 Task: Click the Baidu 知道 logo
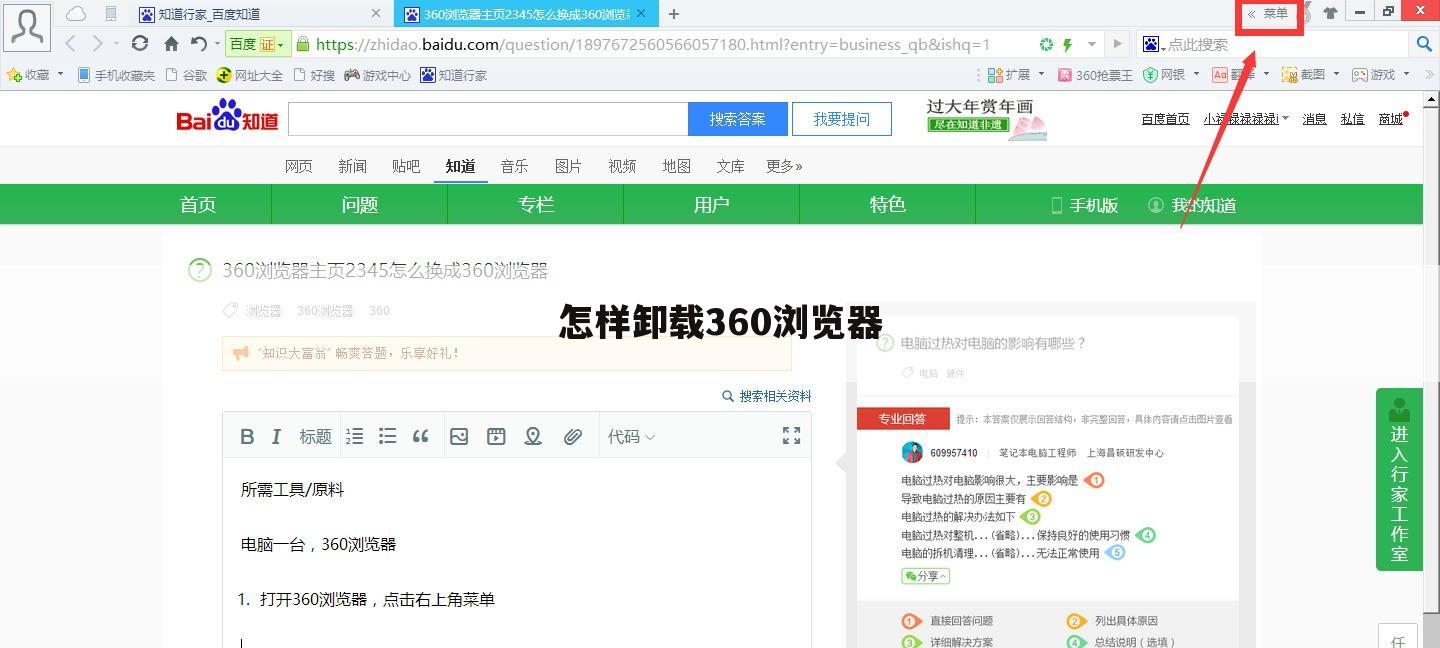[x=228, y=116]
